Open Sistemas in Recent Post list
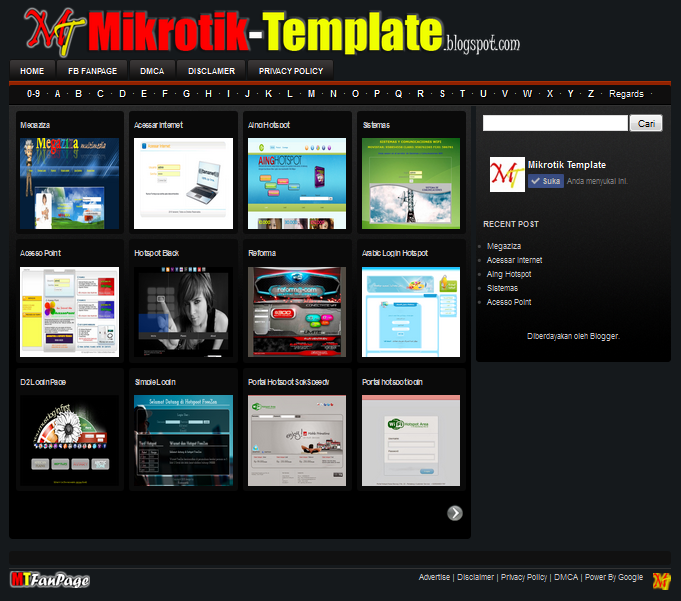The height and width of the screenshot is (601, 681). coord(502,288)
